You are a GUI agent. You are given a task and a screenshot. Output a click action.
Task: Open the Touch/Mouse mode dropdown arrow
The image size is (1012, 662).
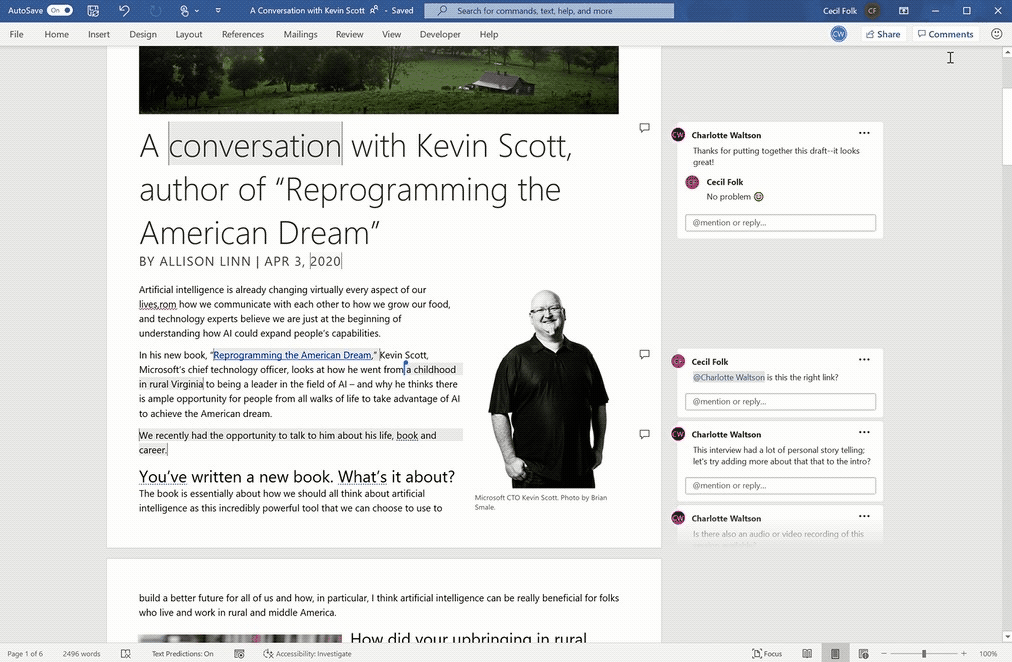197,11
